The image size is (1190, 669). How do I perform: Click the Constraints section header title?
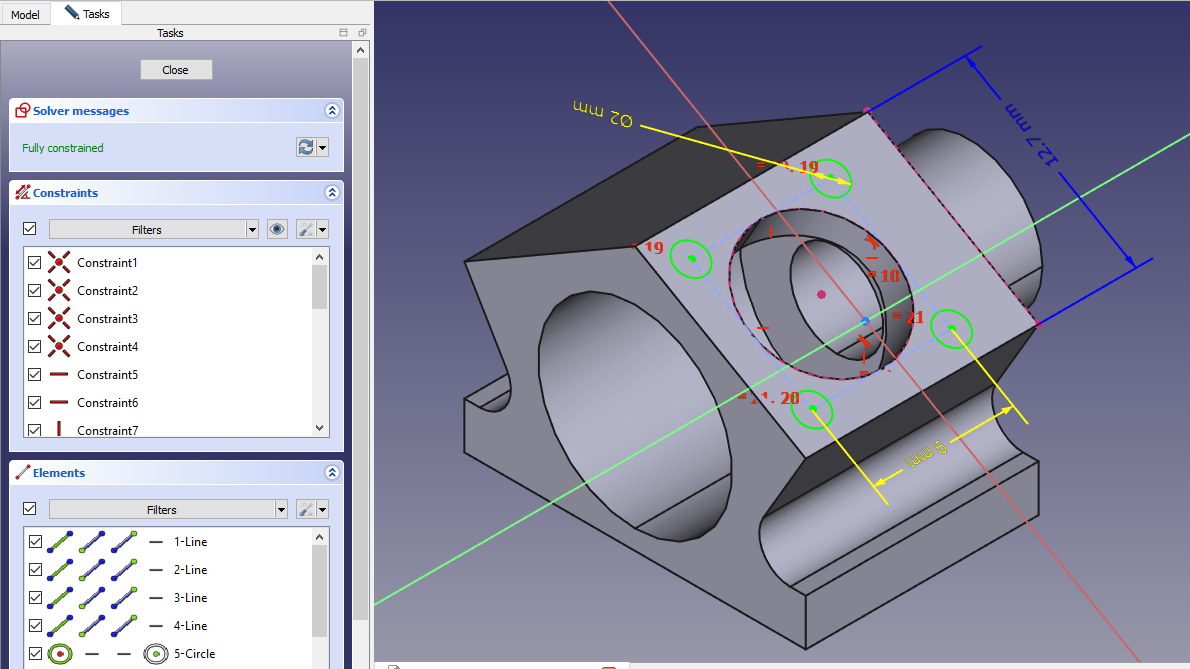(65, 193)
